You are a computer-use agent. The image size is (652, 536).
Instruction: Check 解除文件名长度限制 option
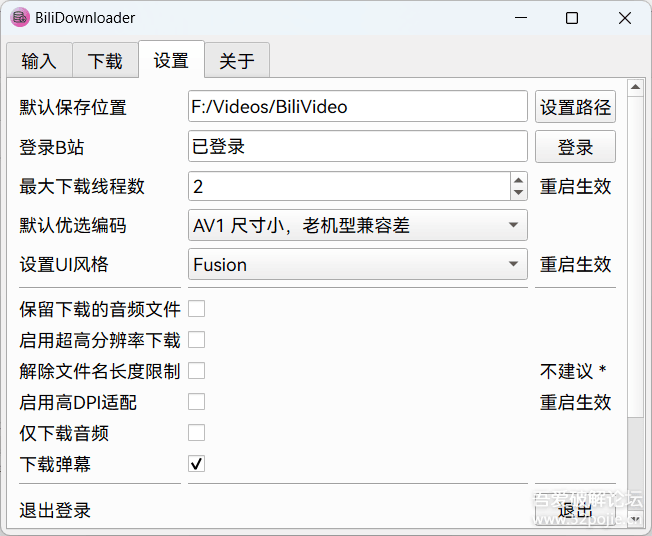pos(197,371)
